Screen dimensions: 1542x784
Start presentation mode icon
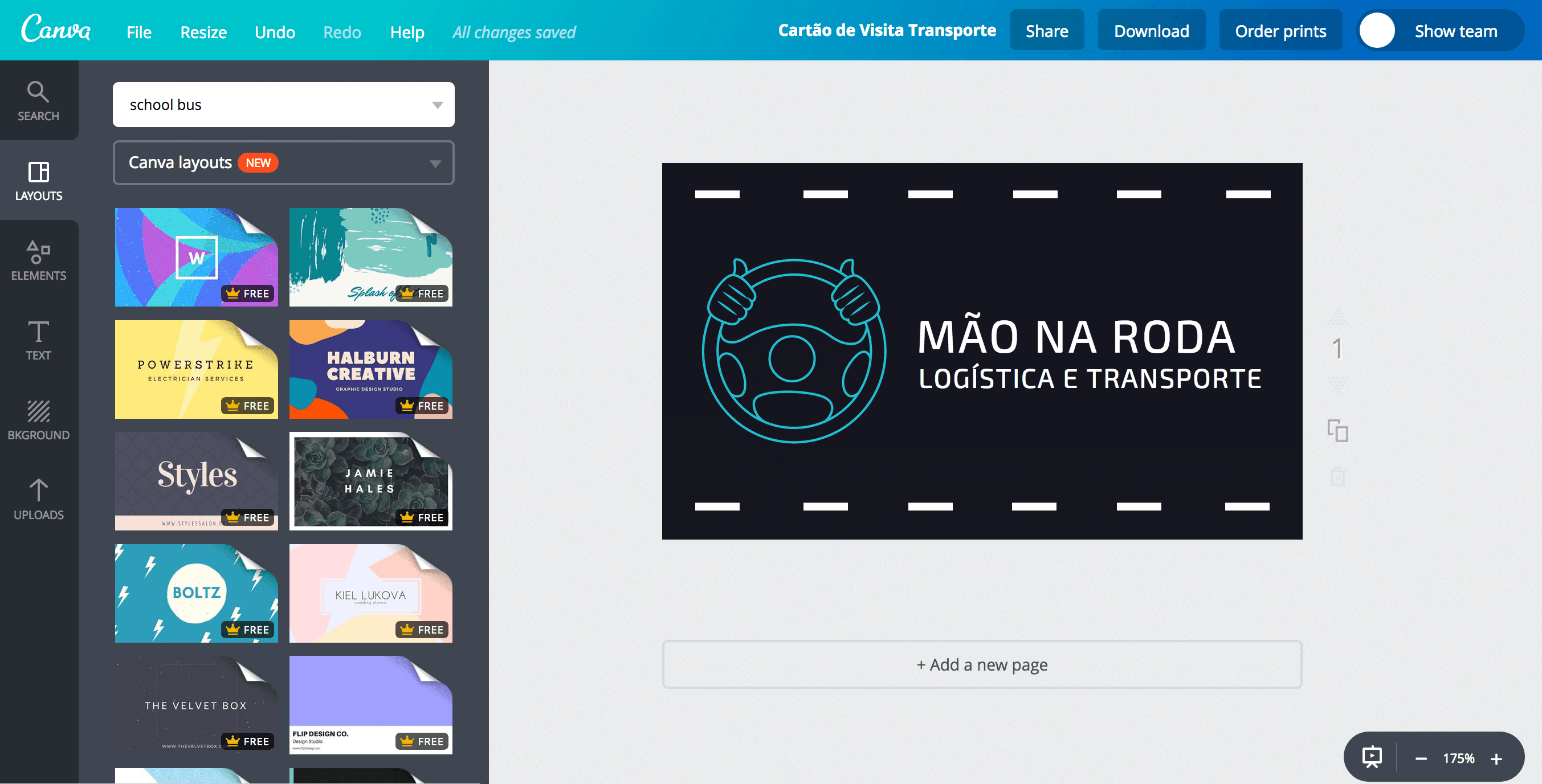pos(1372,758)
